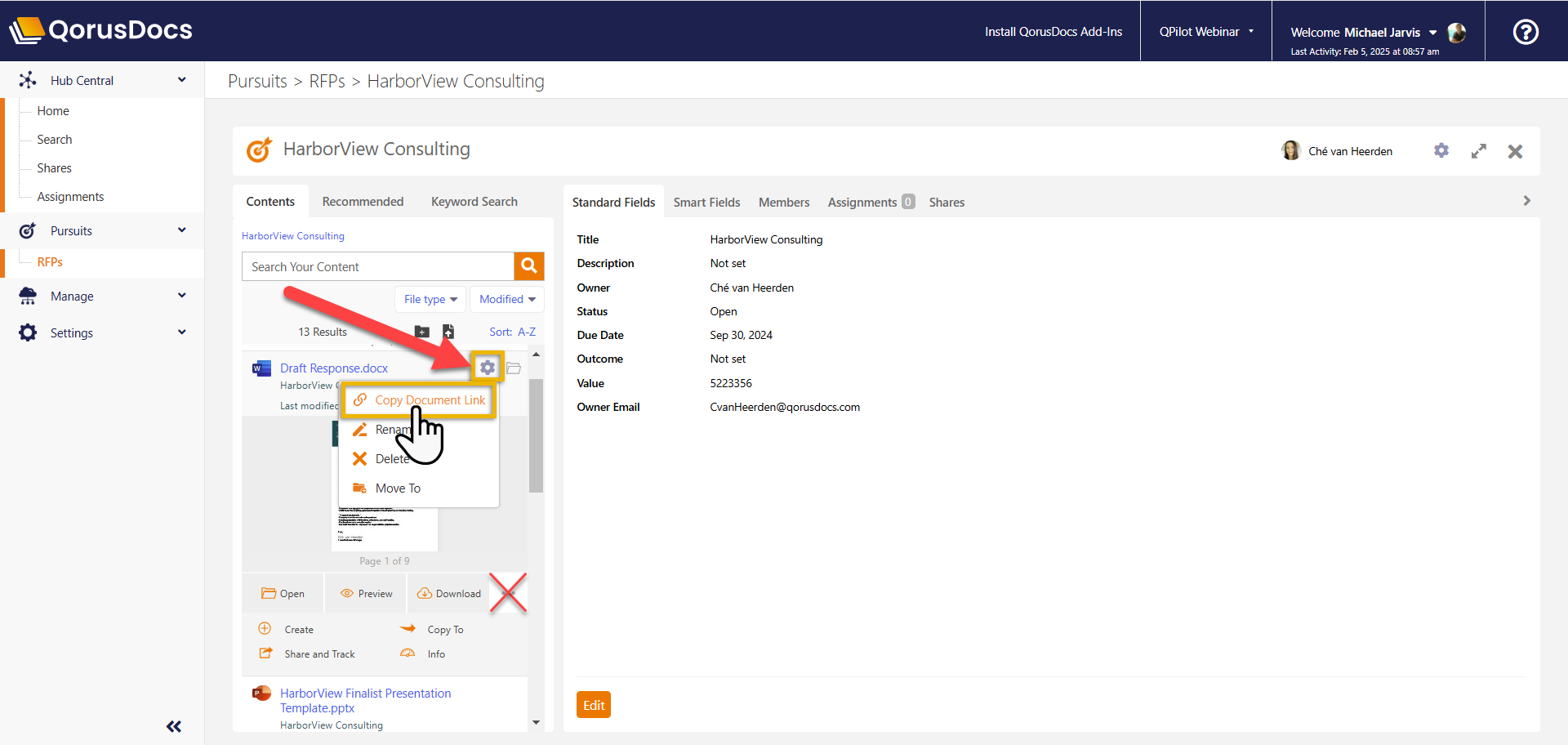The height and width of the screenshot is (745, 1568).
Task: Click the Settings gear icon in sidebar
Action: pos(28,332)
